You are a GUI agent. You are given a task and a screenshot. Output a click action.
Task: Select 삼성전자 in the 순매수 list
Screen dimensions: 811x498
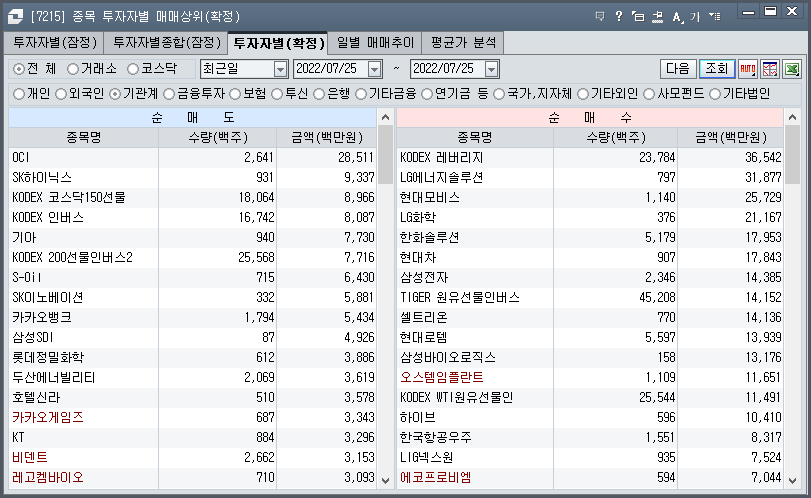424,278
